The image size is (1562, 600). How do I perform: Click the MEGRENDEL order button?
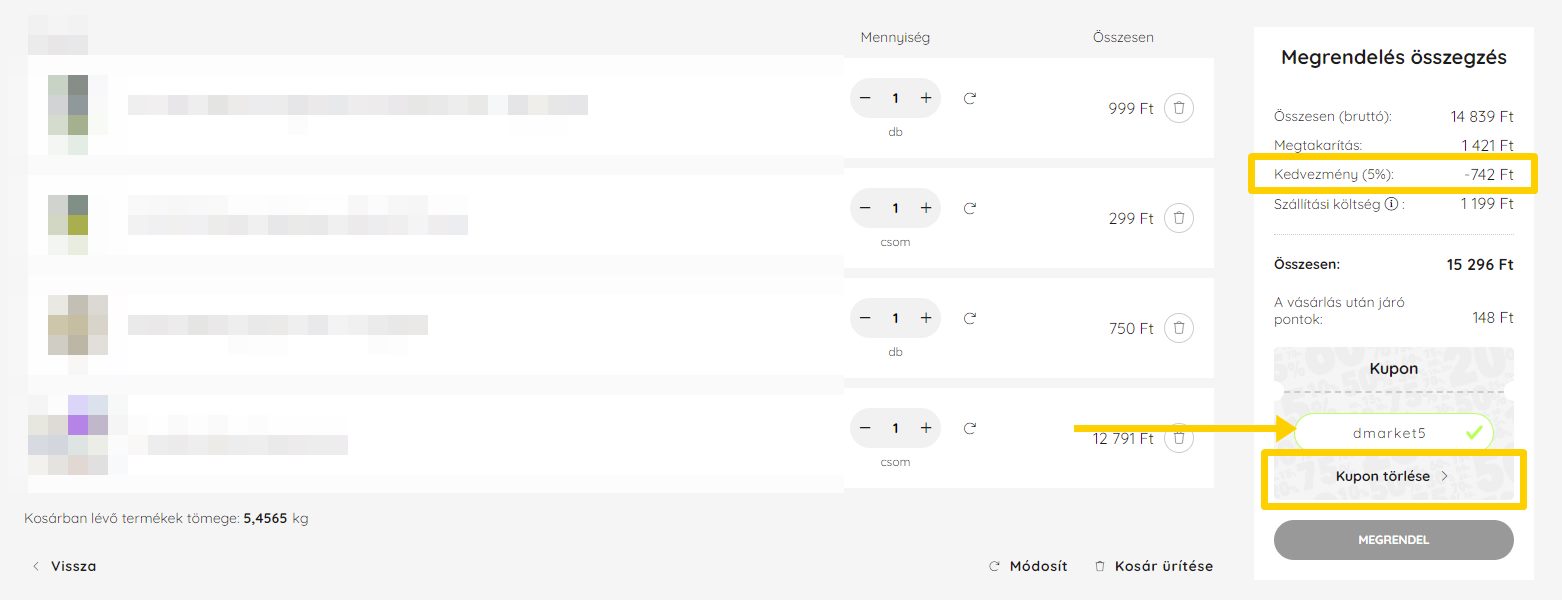[1393, 540]
